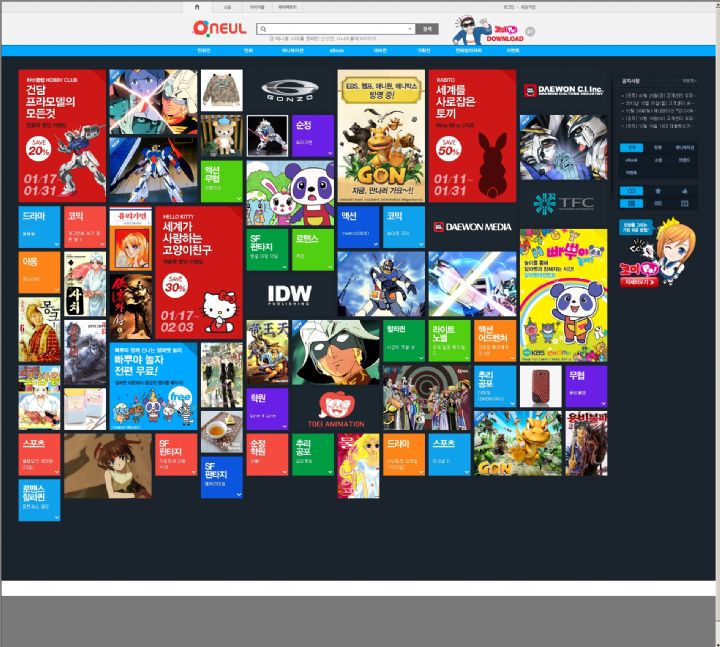Expand the green 로맨스 tile chevron

pos(330,267)
